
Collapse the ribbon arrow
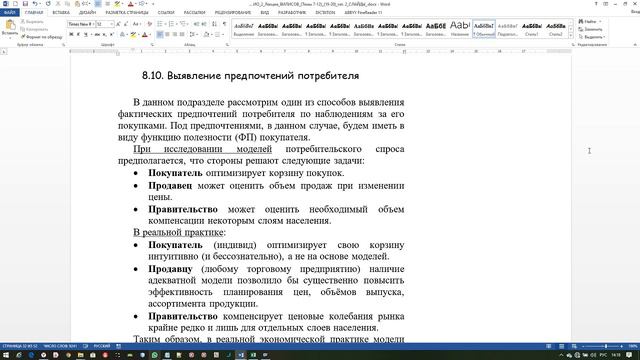(x=635, y=44)
